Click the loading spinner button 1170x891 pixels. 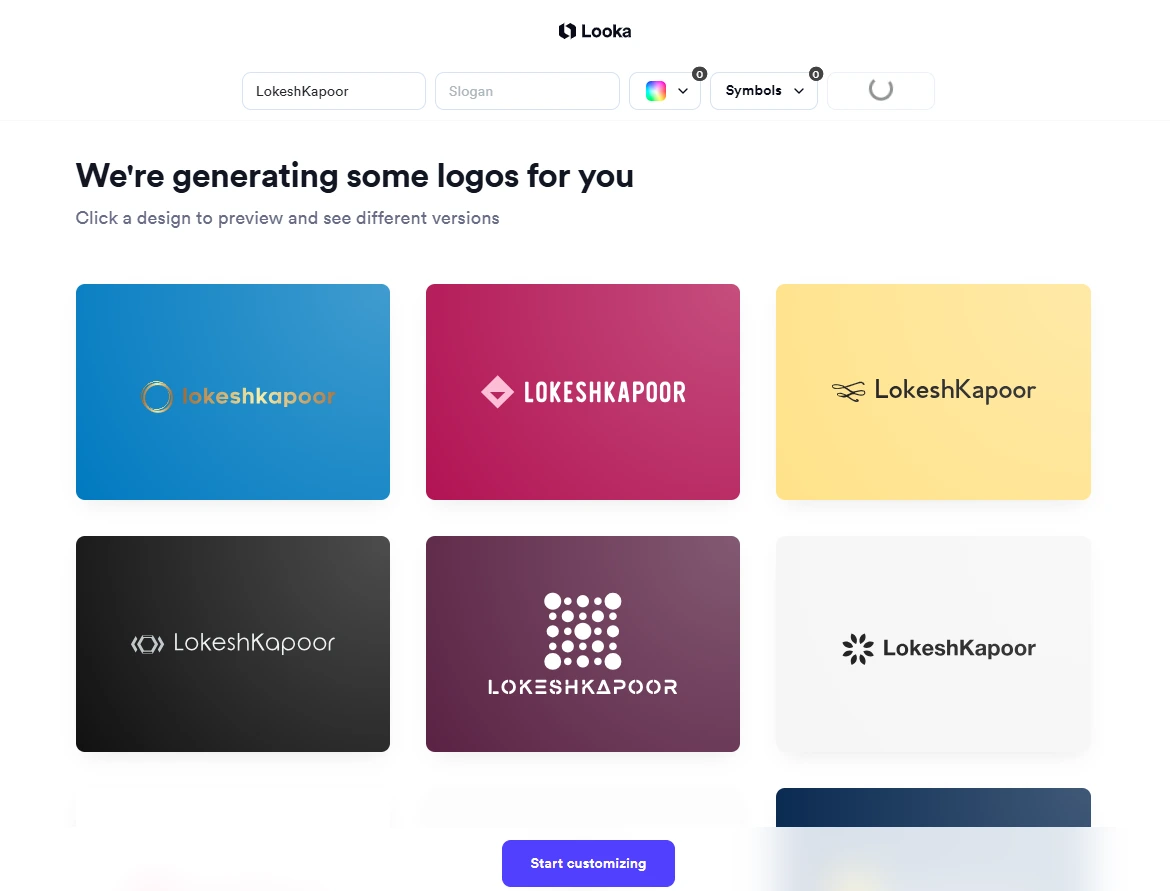pos(880,91)
